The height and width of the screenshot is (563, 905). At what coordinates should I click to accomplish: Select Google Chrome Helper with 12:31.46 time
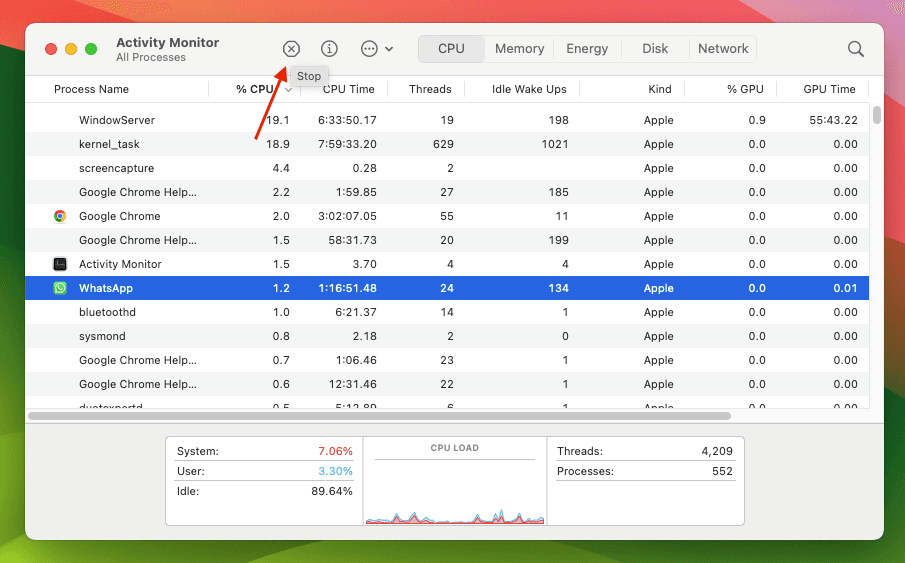pos(447,384)
